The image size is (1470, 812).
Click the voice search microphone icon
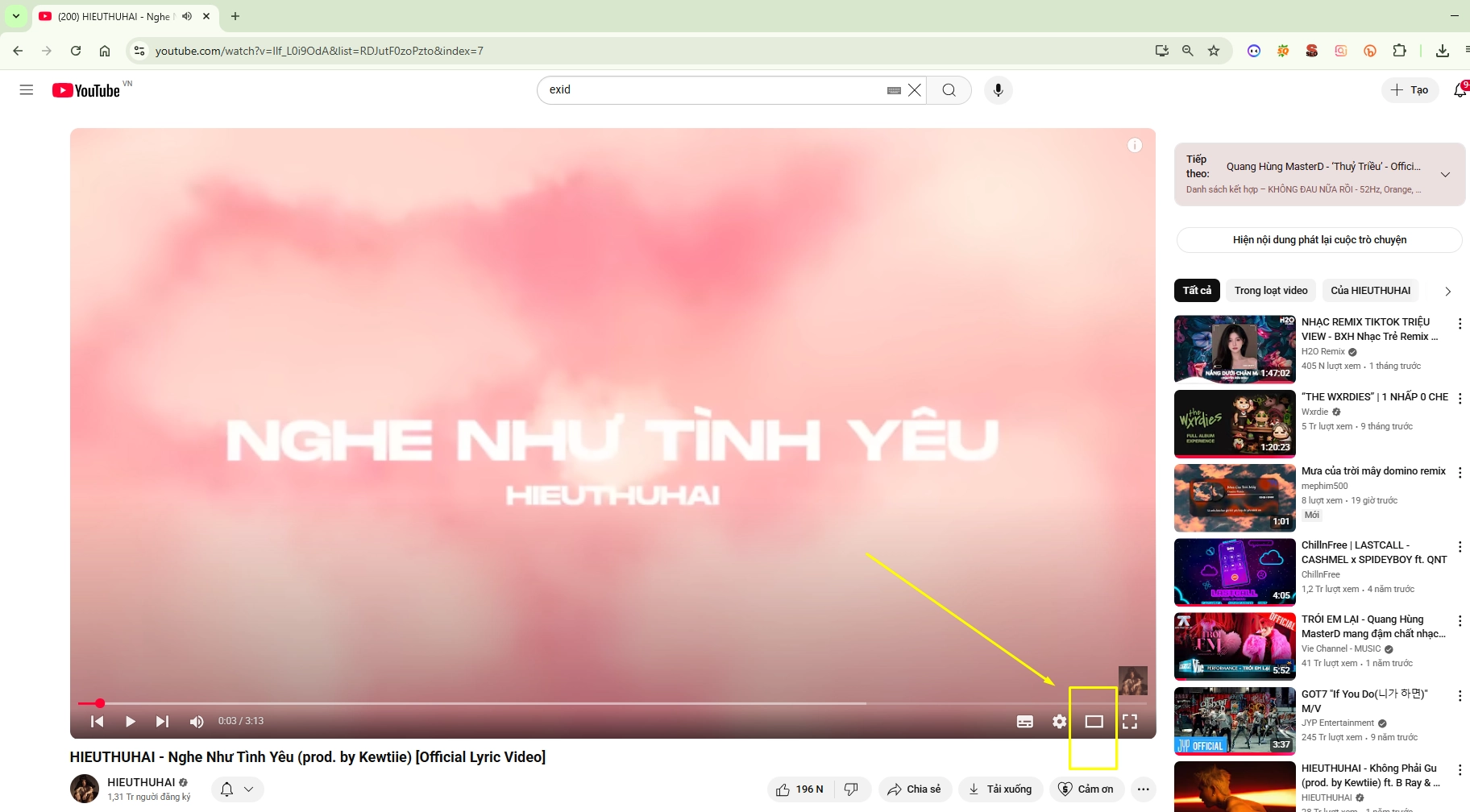[x=998, y=90]
